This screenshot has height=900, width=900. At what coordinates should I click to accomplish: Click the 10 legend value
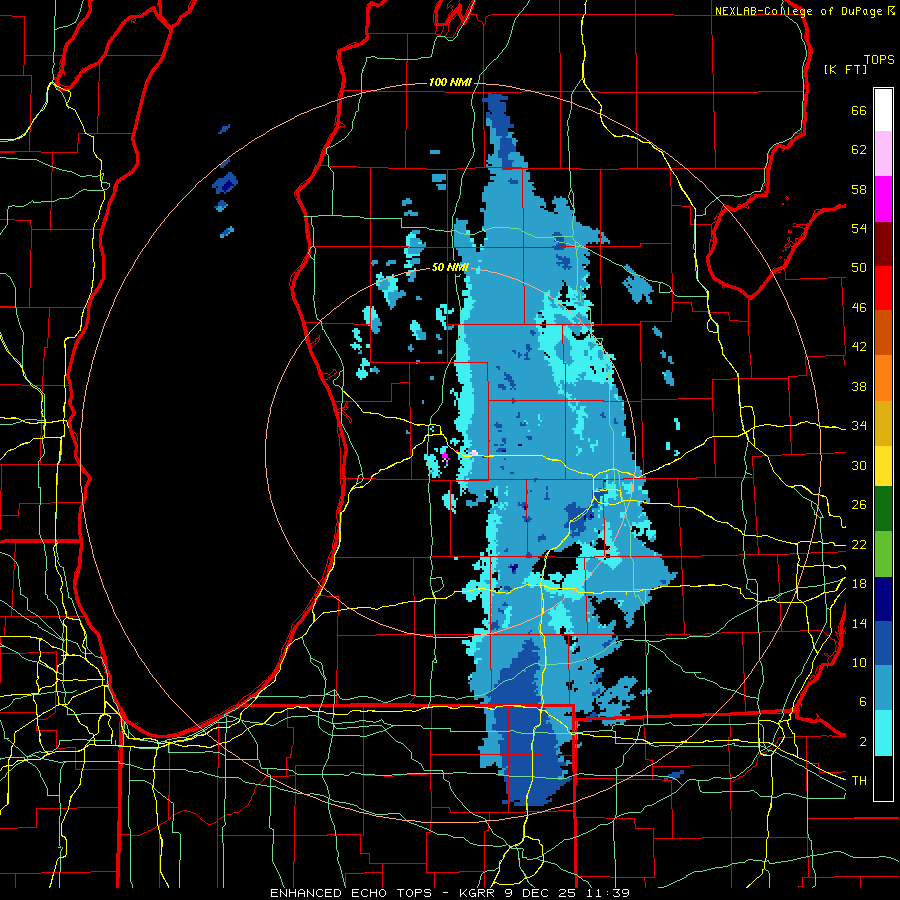pyautogui.click(x=859, y=663)
